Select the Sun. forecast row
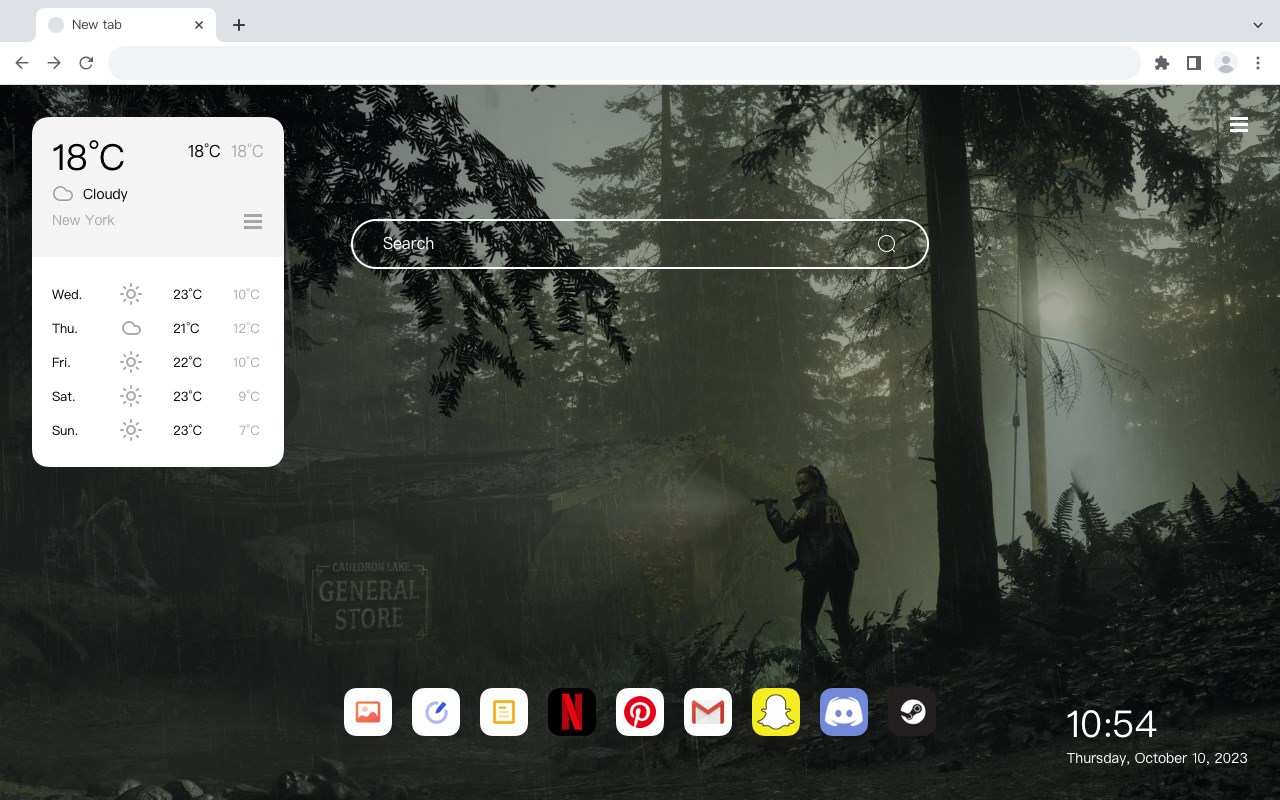 point(157,430)
